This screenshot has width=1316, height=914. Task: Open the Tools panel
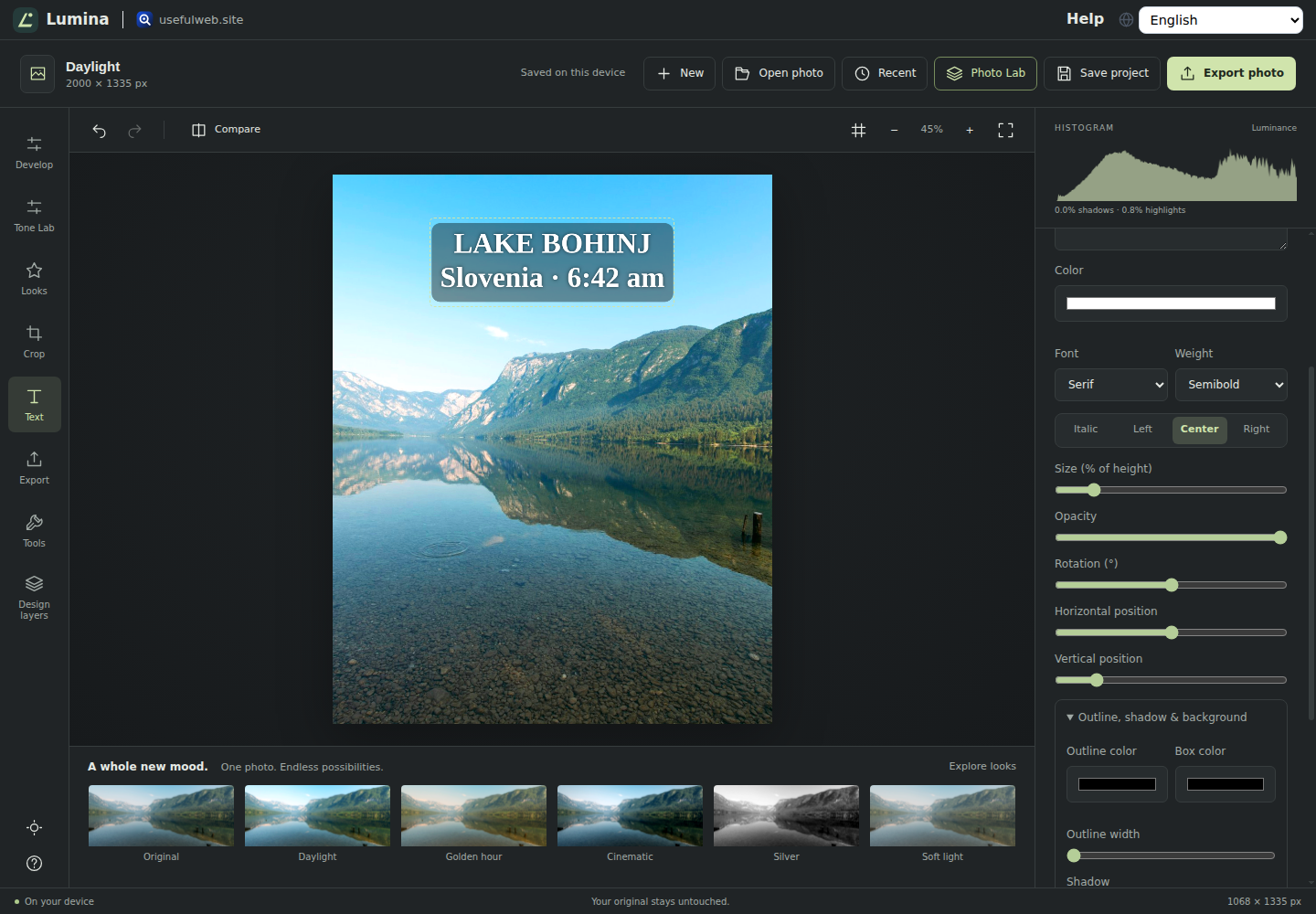pyautogui.click(x=34, y=531)
